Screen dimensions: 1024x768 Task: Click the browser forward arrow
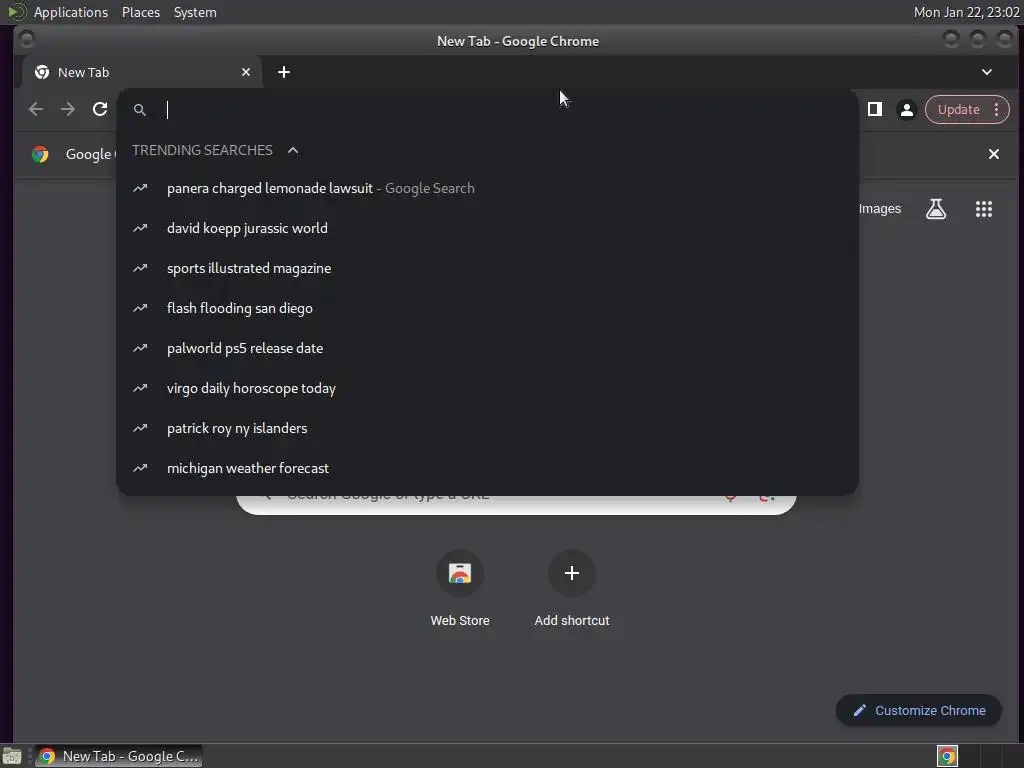coord(68,110)
